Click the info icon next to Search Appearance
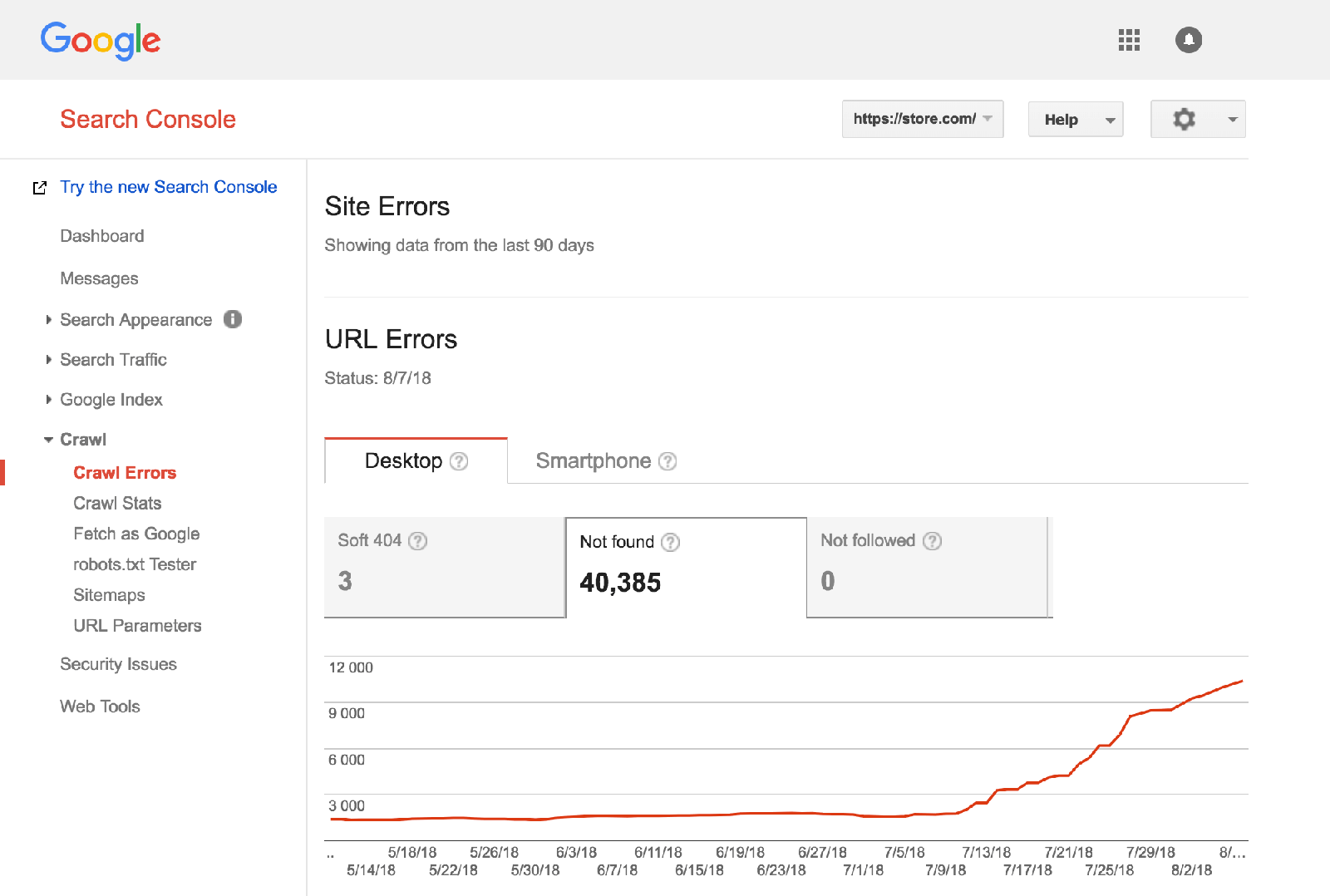The image size is (1330, 896). click(x=233, y=319)
